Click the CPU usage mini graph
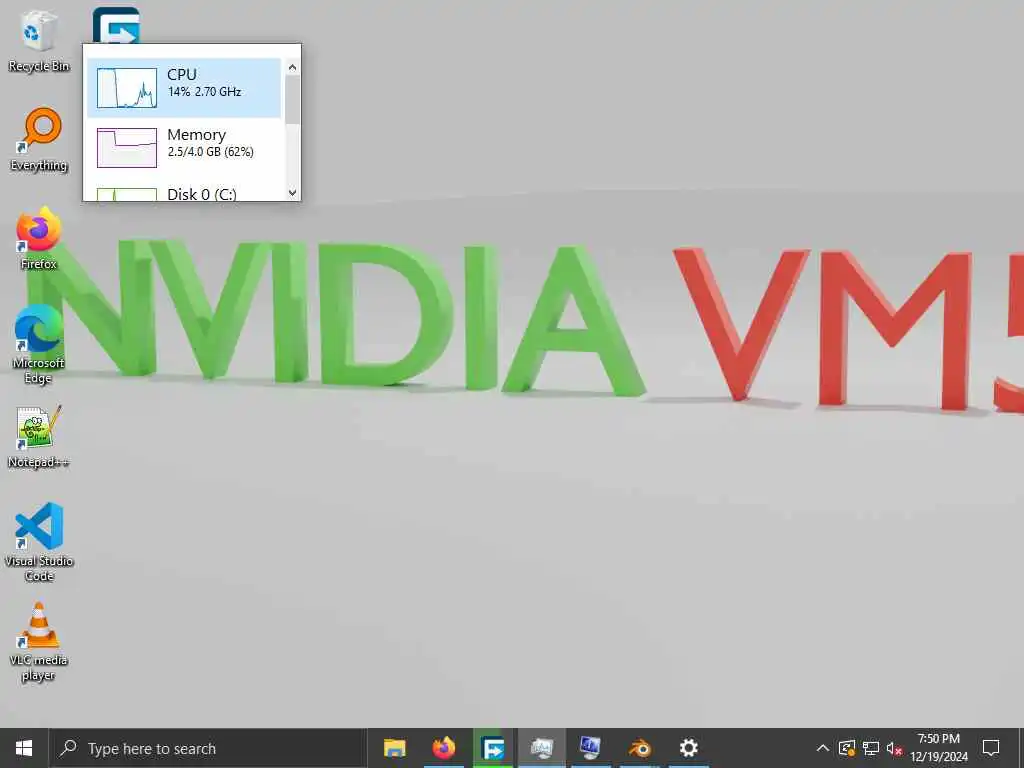 [127, 88]
